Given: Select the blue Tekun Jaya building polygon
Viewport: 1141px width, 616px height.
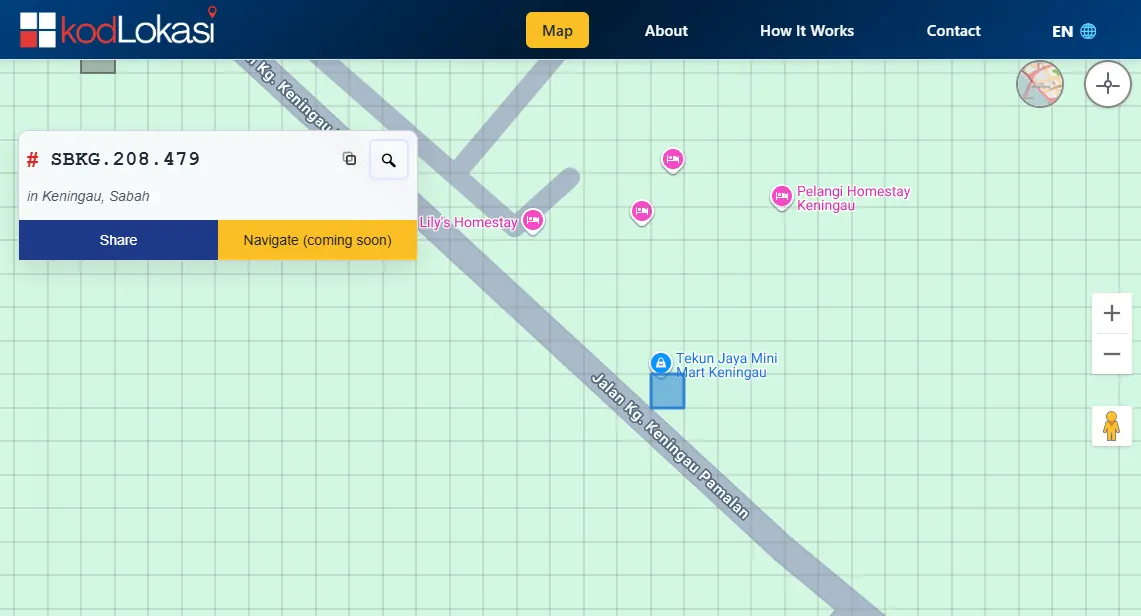Looking at the screenshot, I should coord(667,390).
